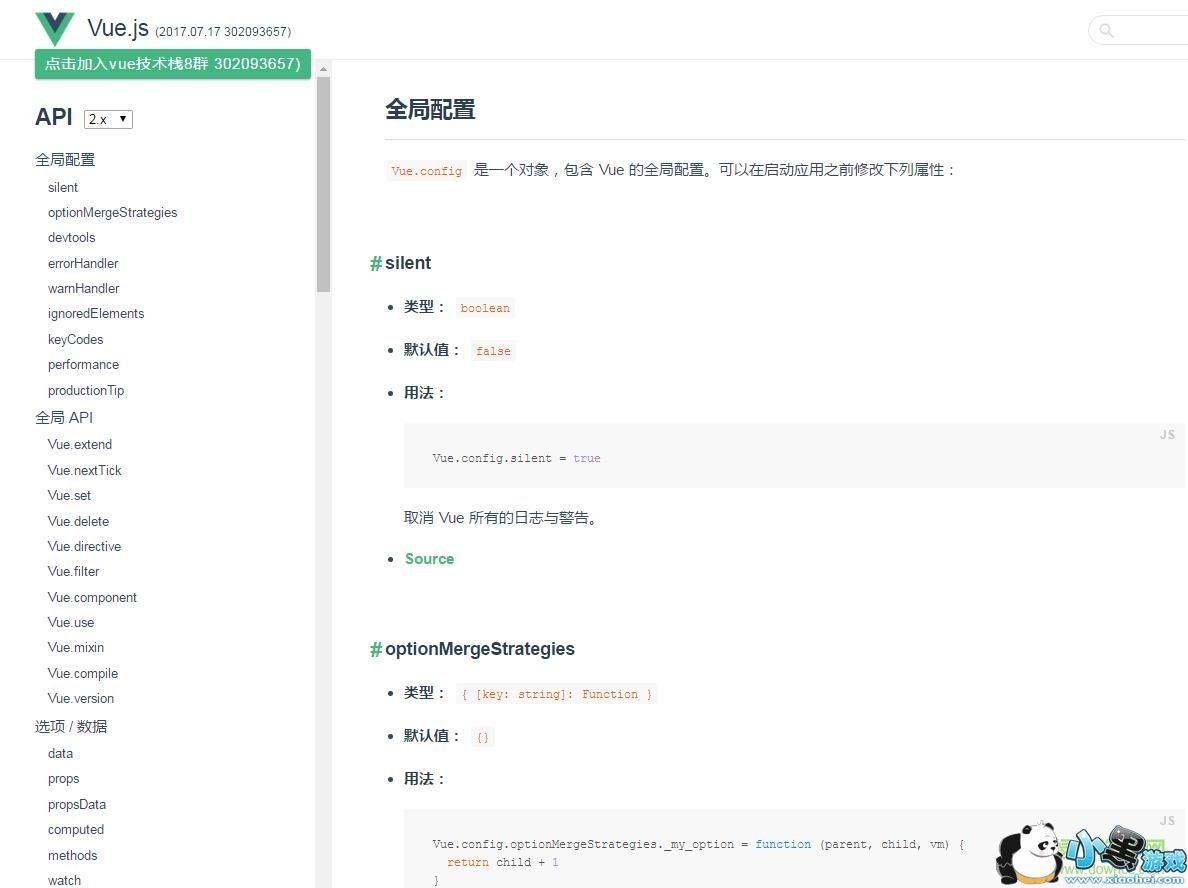Open Vue.set sidebar entry
This screenshot has height=888, width=1188.
[69, 496]
